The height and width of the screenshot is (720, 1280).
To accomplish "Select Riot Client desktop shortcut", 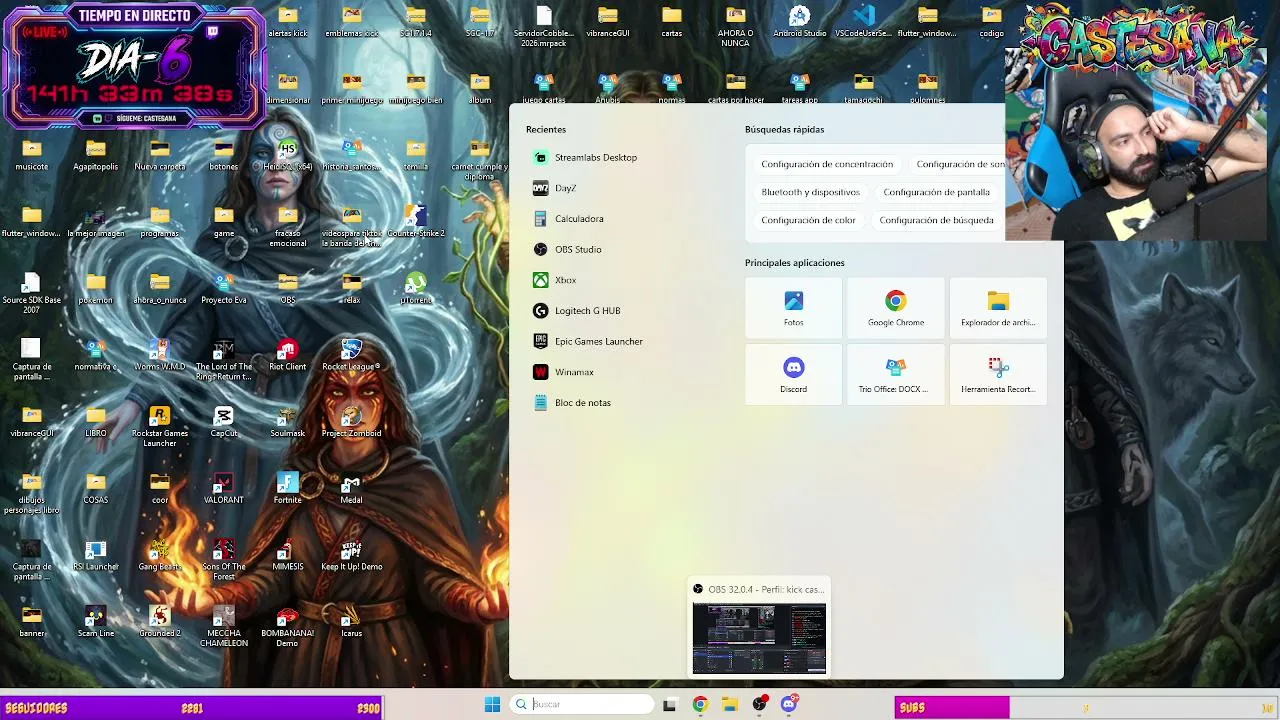I will coord(288,355).
